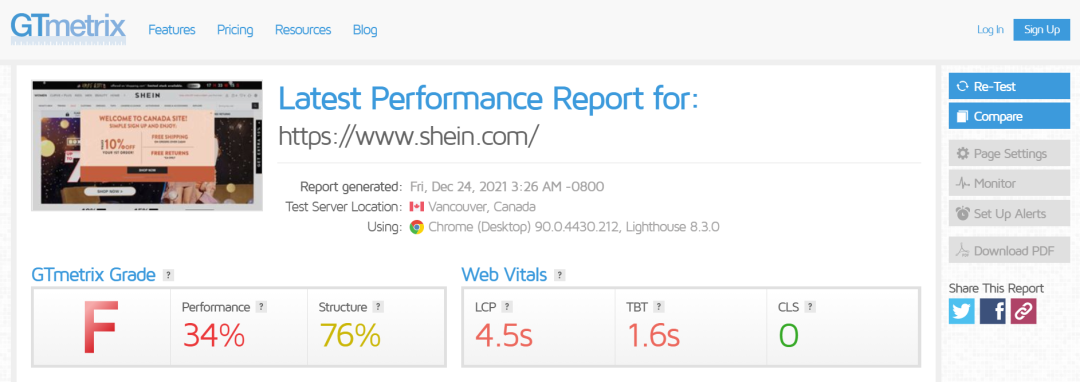
Task: Show help for LCP metric
Action: [x=507, y=307]
